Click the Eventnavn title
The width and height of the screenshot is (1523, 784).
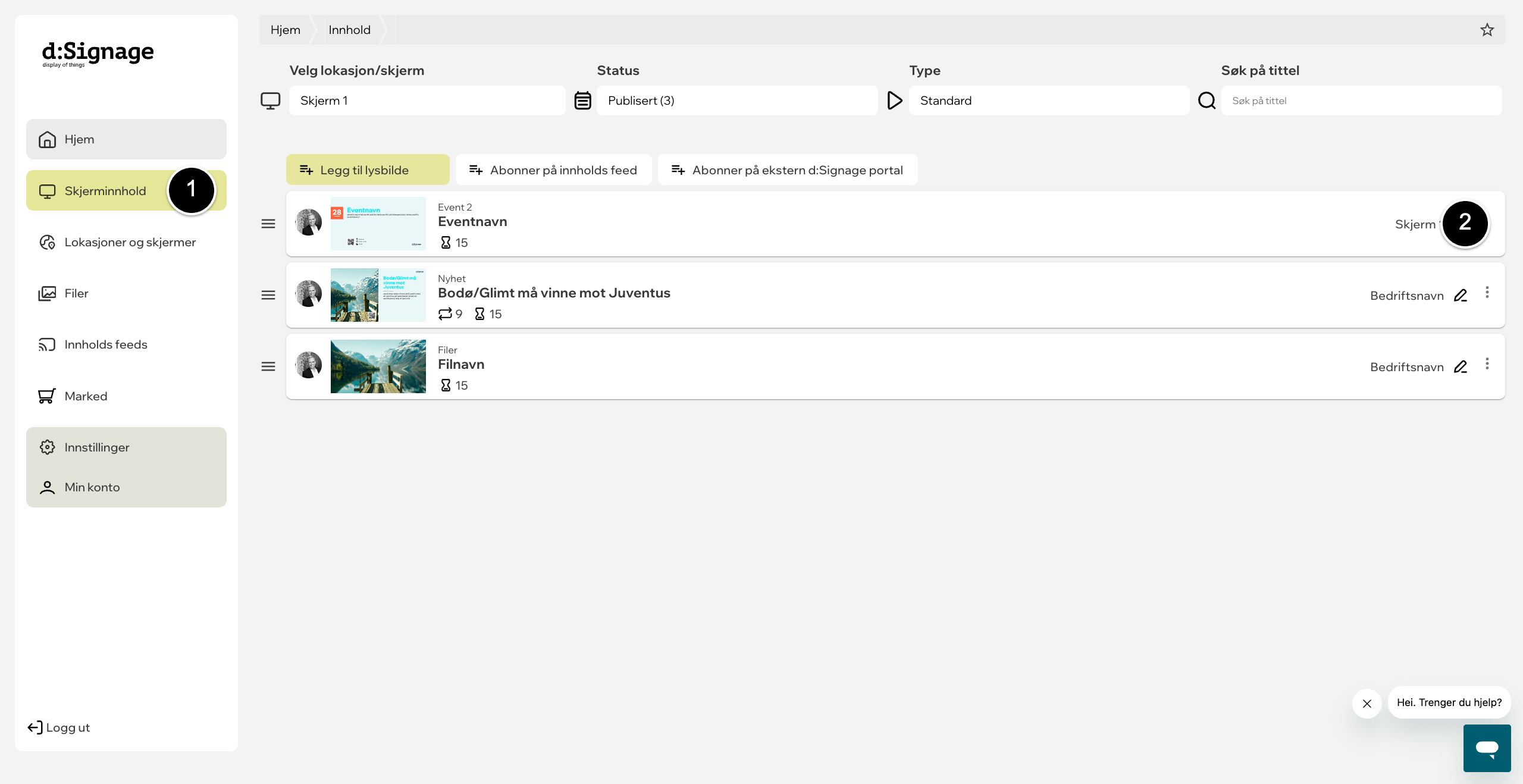[472, 221]
